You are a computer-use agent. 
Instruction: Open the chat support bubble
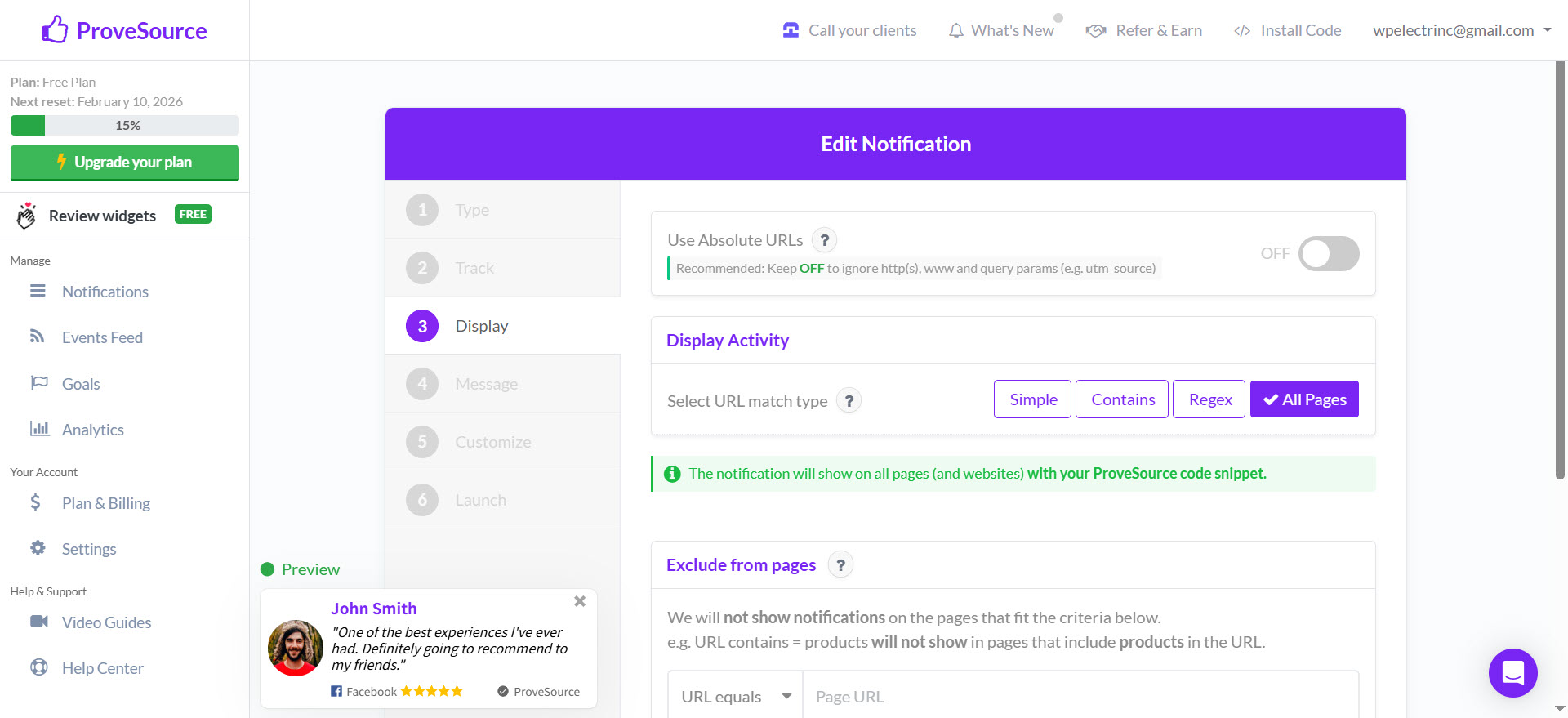point(1512,672)
